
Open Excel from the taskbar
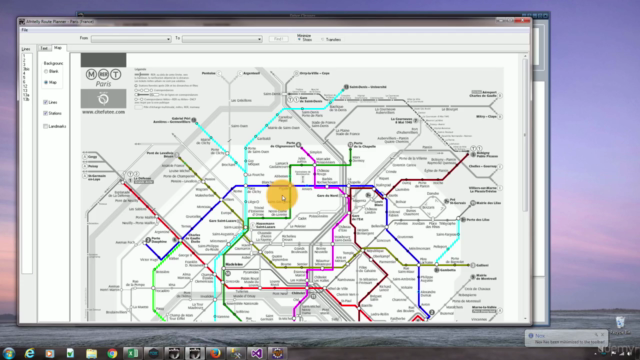click(x=133, y=353)
